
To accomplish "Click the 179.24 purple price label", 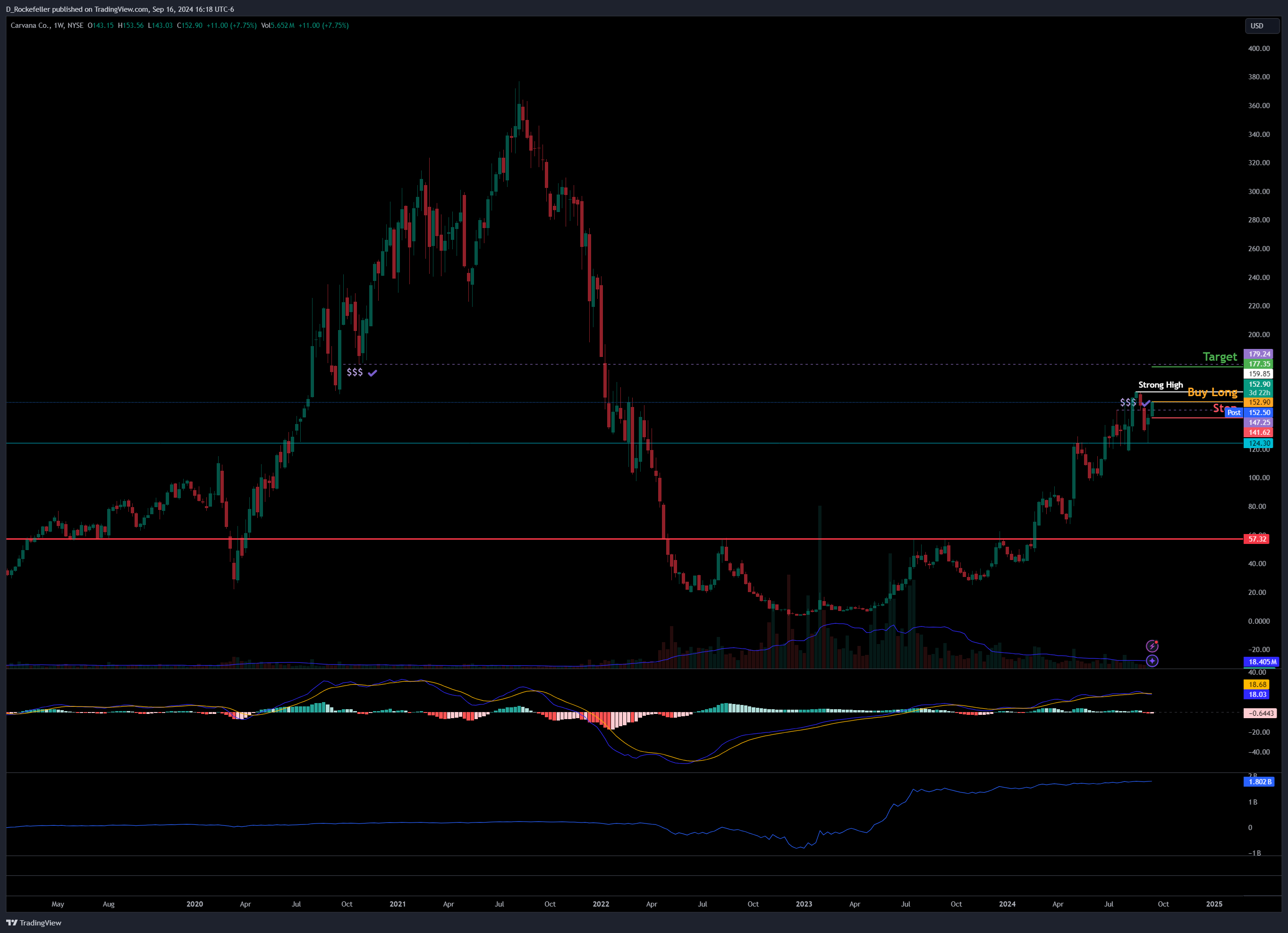I will [1259, 354].
